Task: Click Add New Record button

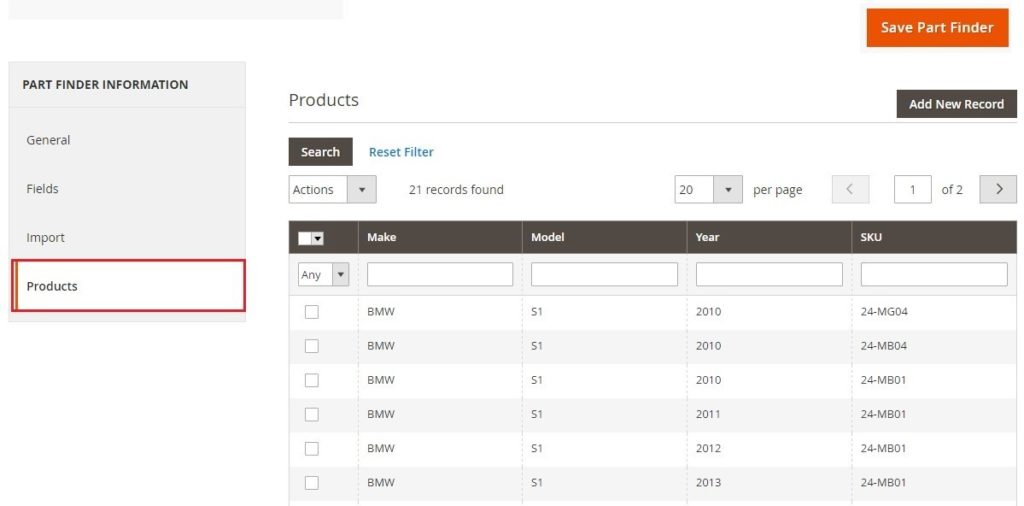Action: click(956, 104)
